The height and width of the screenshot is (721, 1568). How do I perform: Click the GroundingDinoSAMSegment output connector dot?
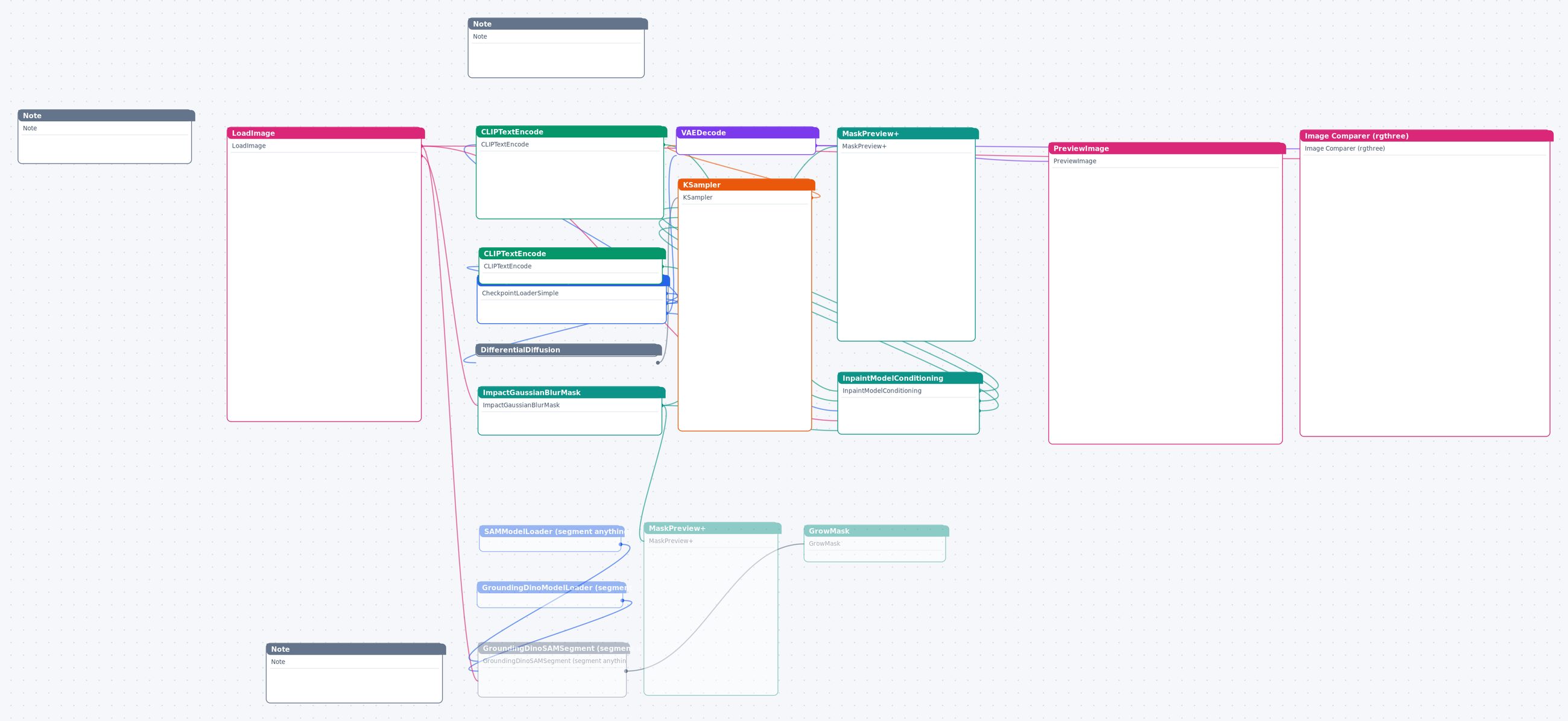(x=626, y=671)
